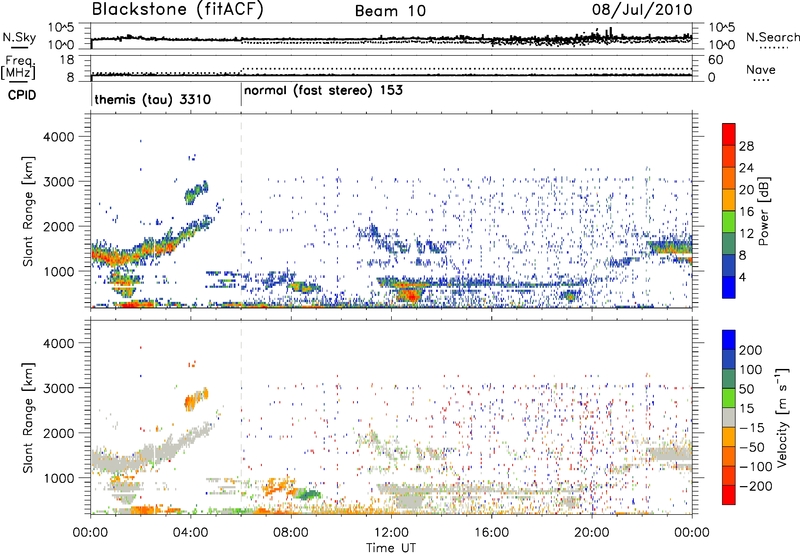Click the '16:00' time axis tick label
800x554 pixels.
[x=491, y=533]
